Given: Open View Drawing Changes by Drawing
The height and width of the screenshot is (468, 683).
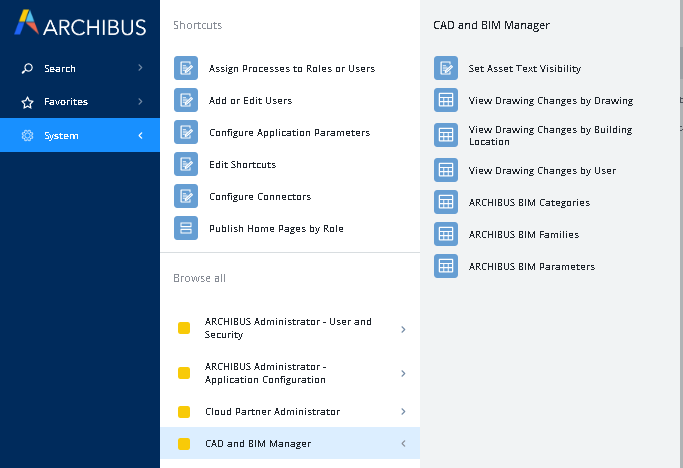Looking at the screenshot, I should [x=551, y=101].
